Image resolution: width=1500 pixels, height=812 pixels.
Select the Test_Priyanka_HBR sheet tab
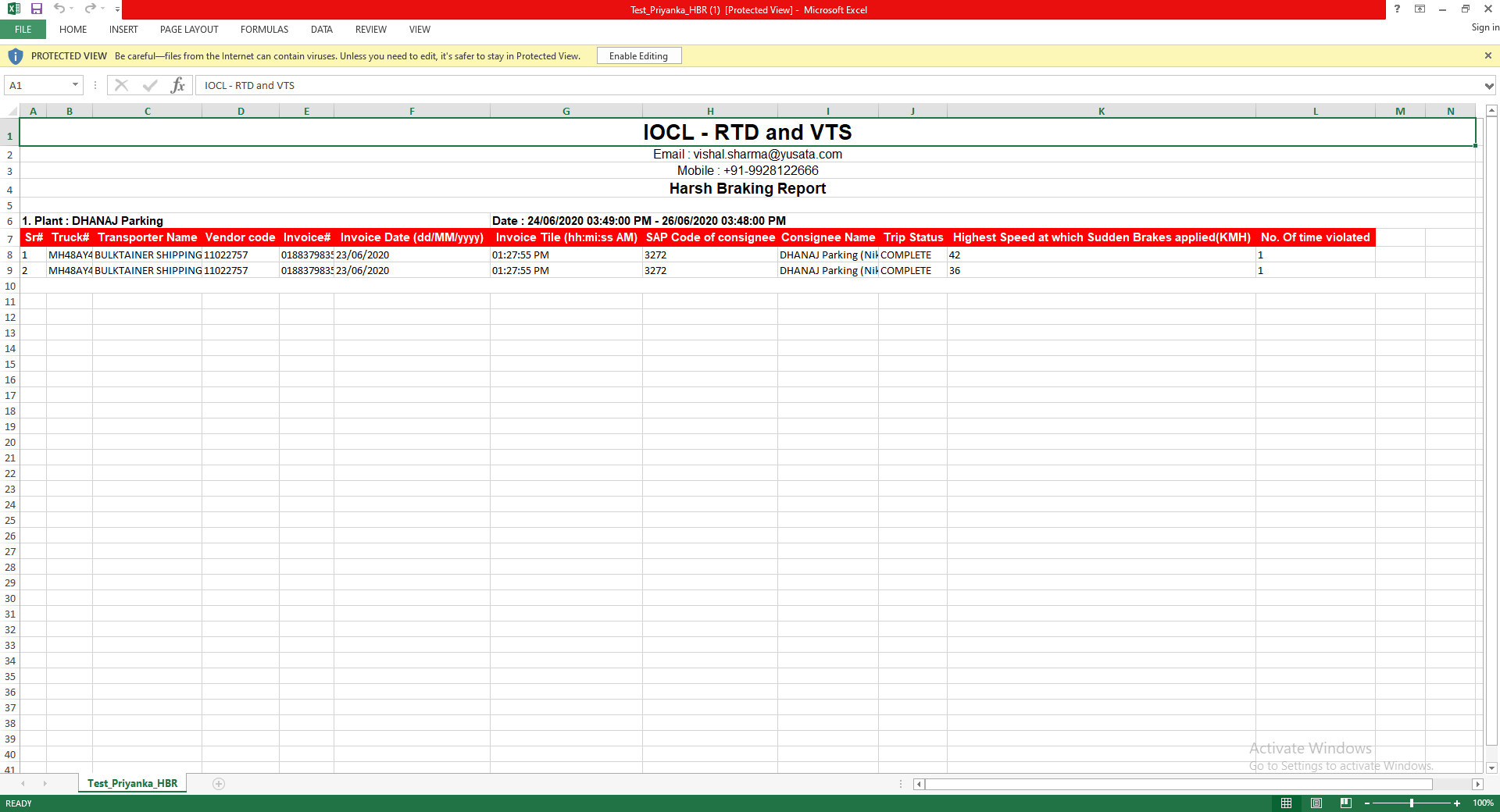point(132,783)
